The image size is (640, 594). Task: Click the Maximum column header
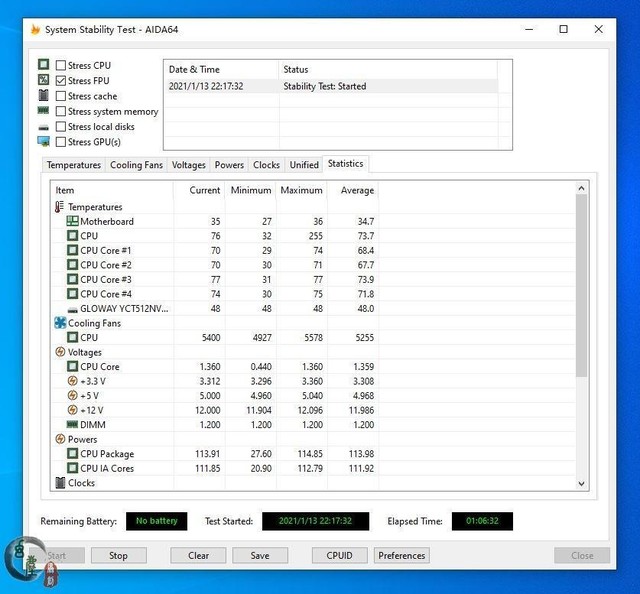[x=302, y=191]
